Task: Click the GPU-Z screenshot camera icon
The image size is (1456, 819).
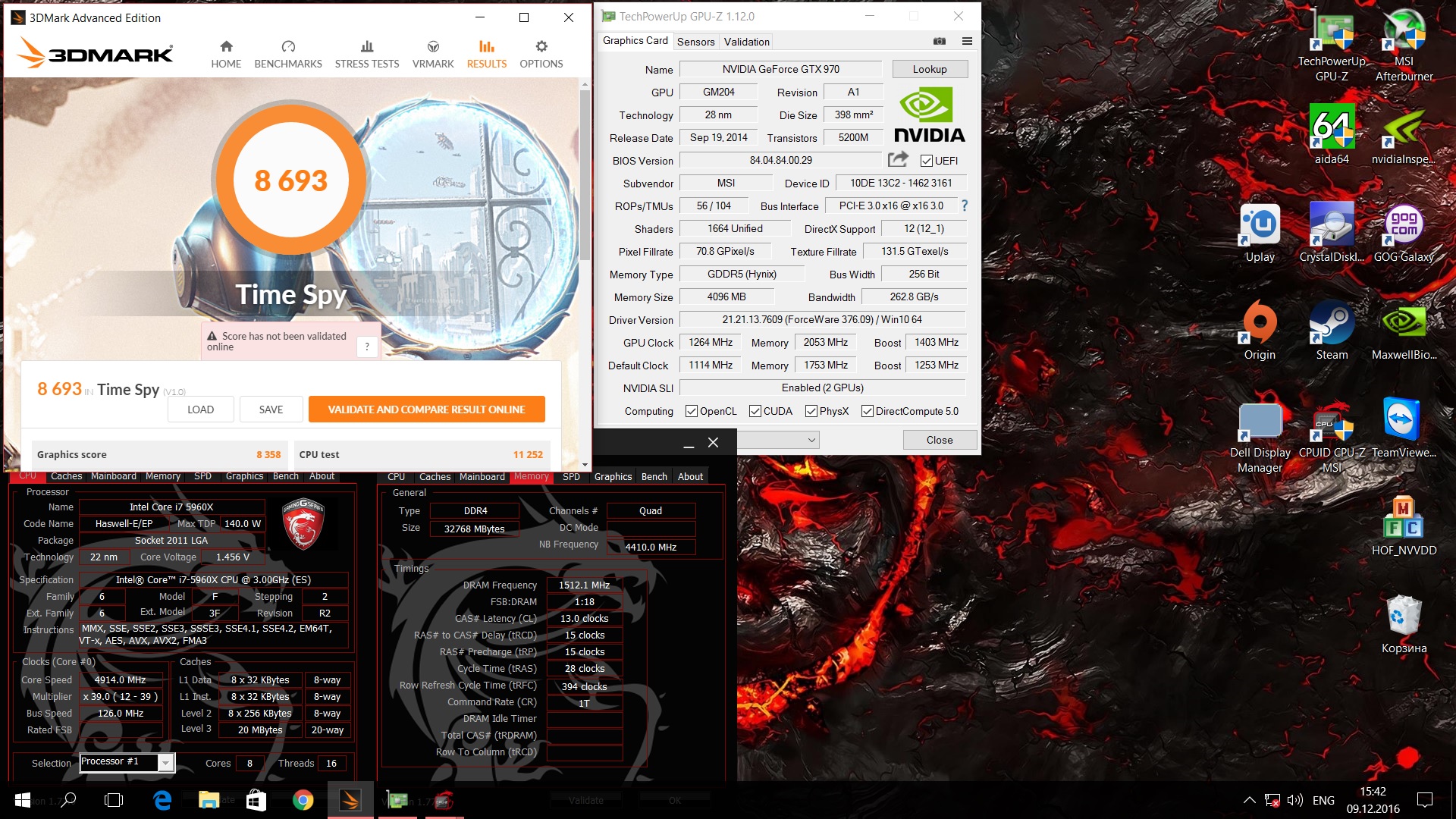Action: pyautogui.click(x=940, y=41)
